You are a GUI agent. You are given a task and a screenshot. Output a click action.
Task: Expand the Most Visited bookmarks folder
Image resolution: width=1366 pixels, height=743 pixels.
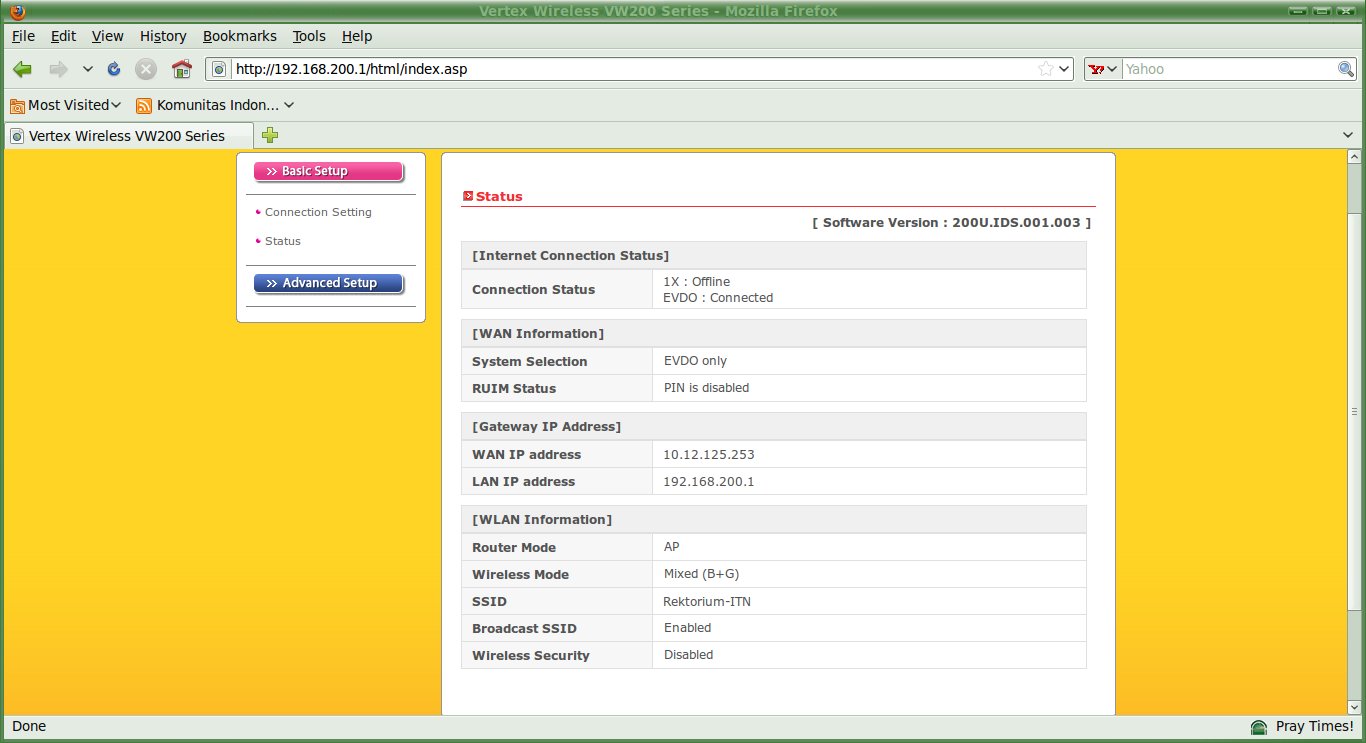click(66, 105)
